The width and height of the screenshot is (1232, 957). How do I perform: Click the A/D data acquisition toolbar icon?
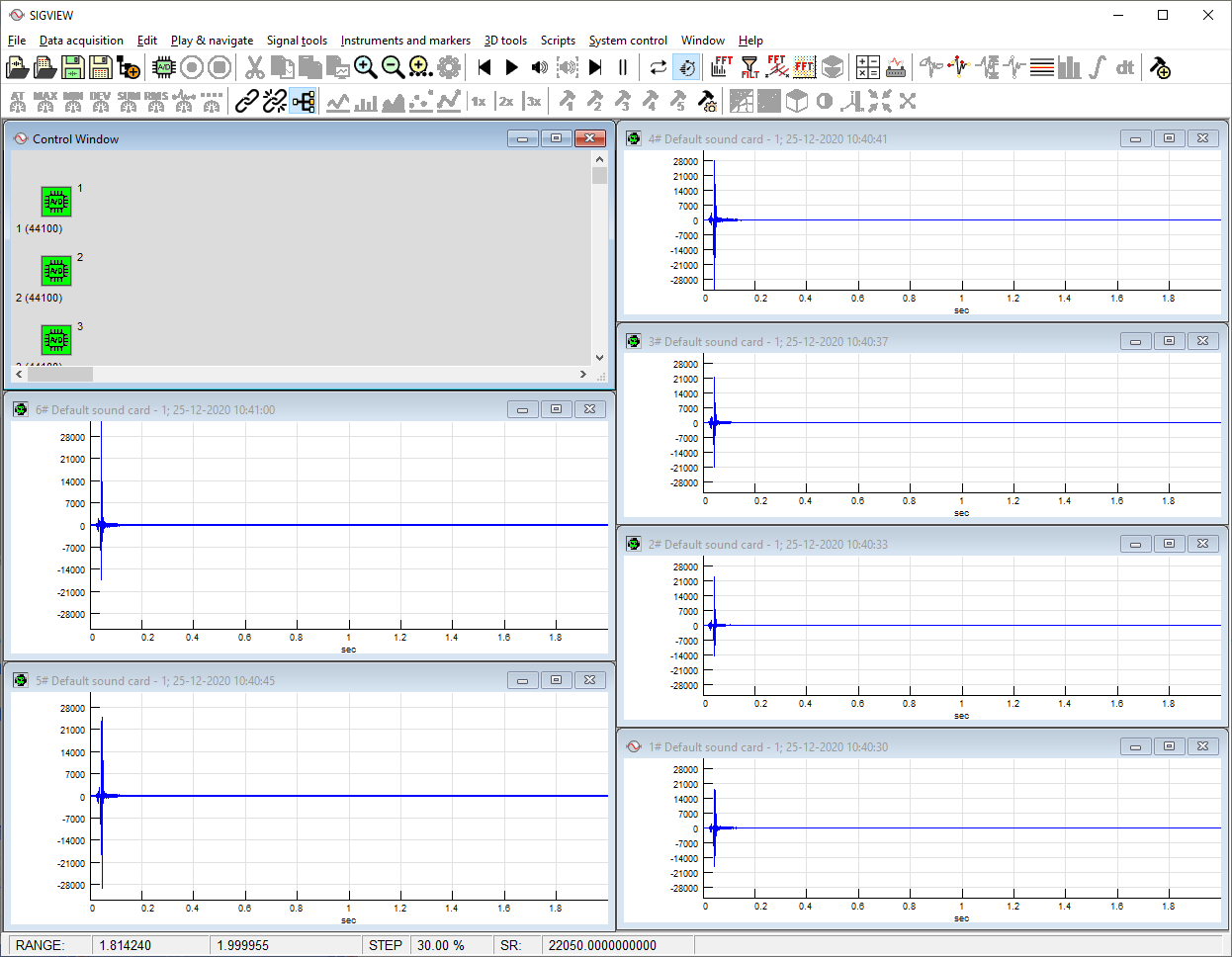point(164,67)
